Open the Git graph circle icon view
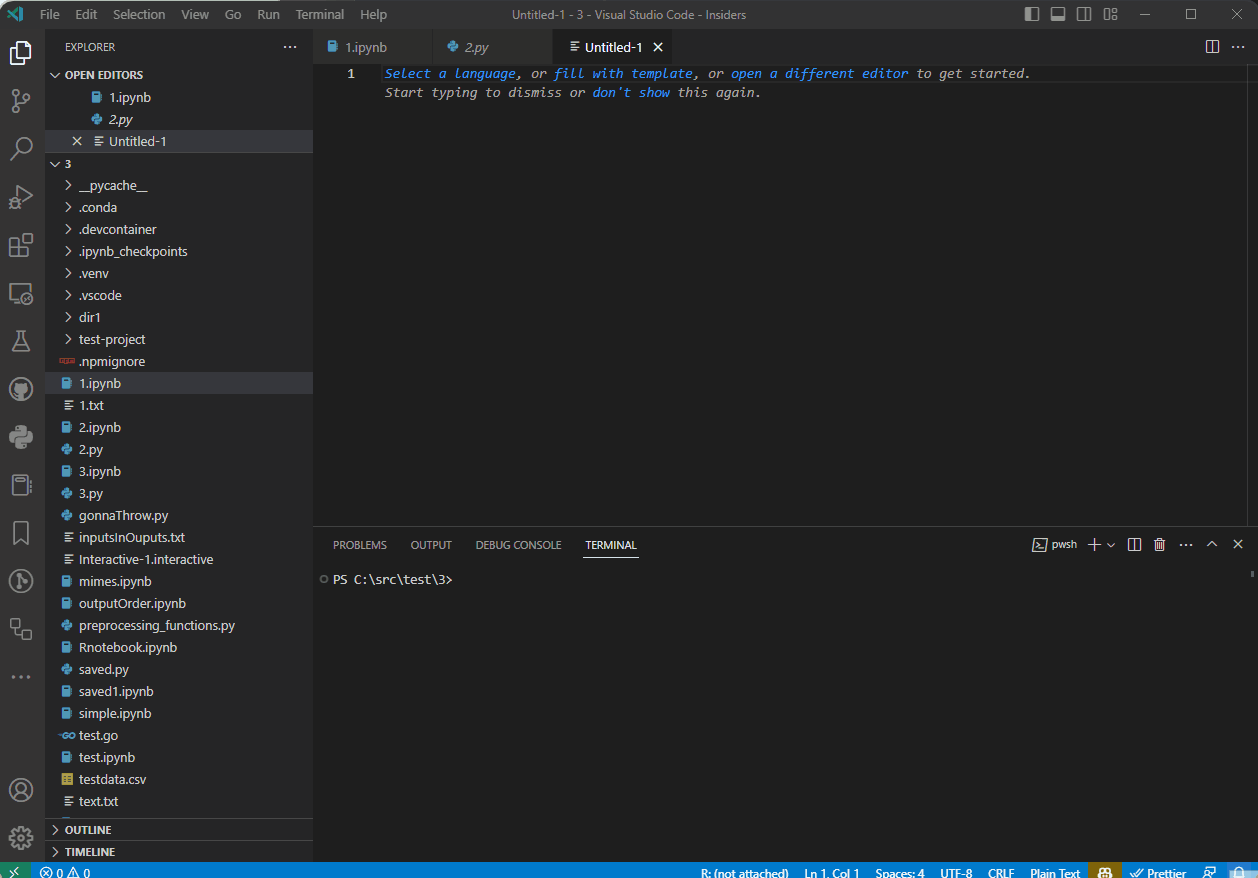The height and width of the screenshot is (878, 1258). click(x=21, y=581)
